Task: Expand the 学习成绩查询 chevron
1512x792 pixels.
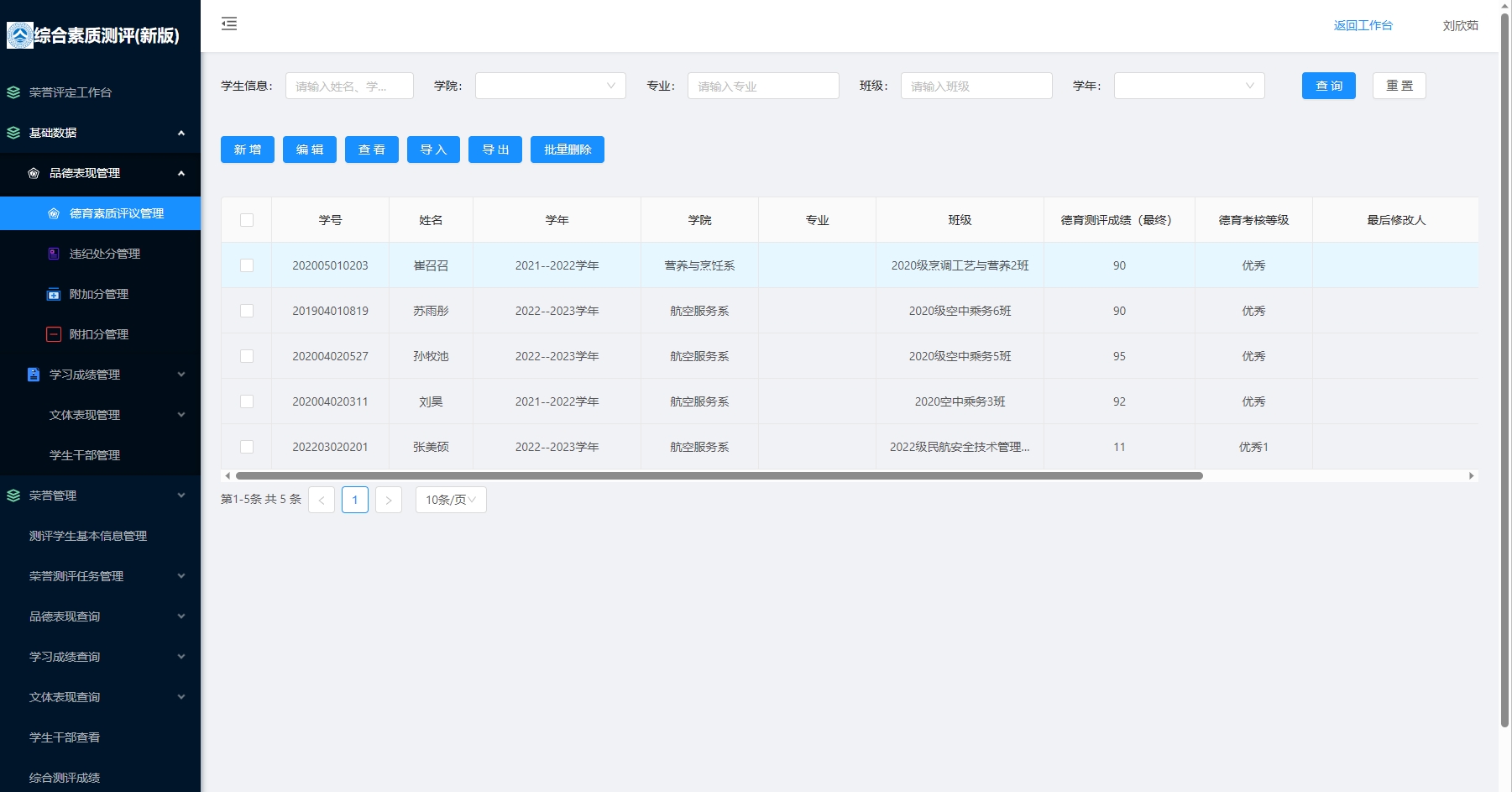Action: 181,657
